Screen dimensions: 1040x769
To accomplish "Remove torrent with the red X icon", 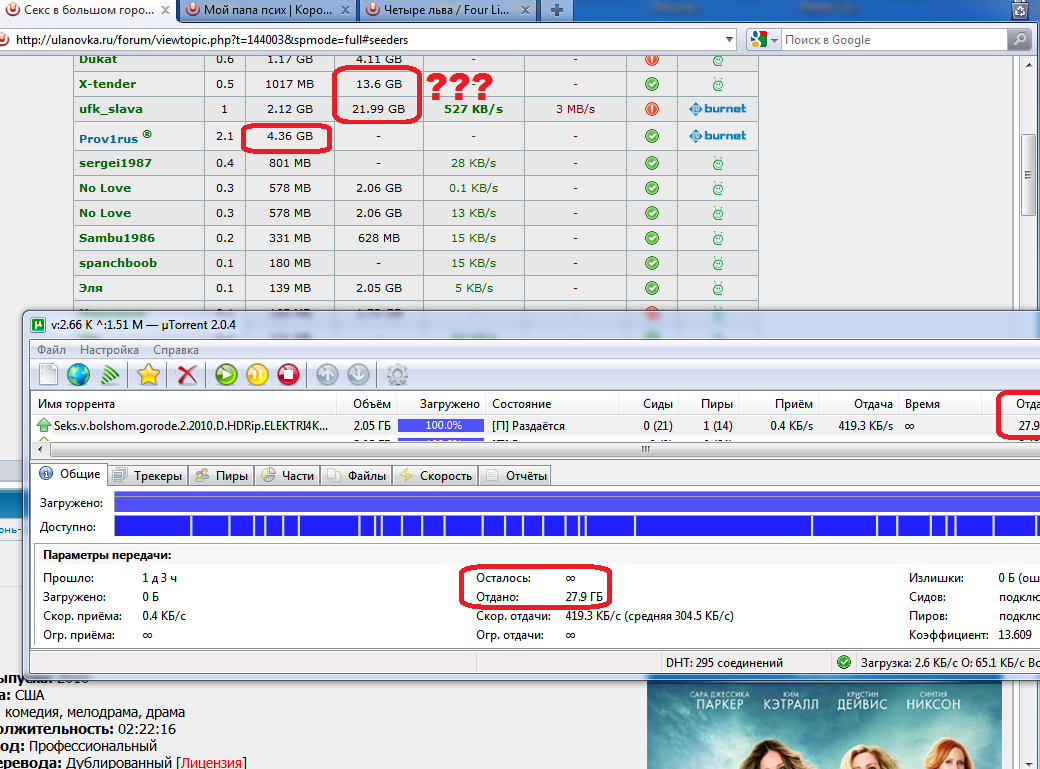I will [x=187, y=375].
